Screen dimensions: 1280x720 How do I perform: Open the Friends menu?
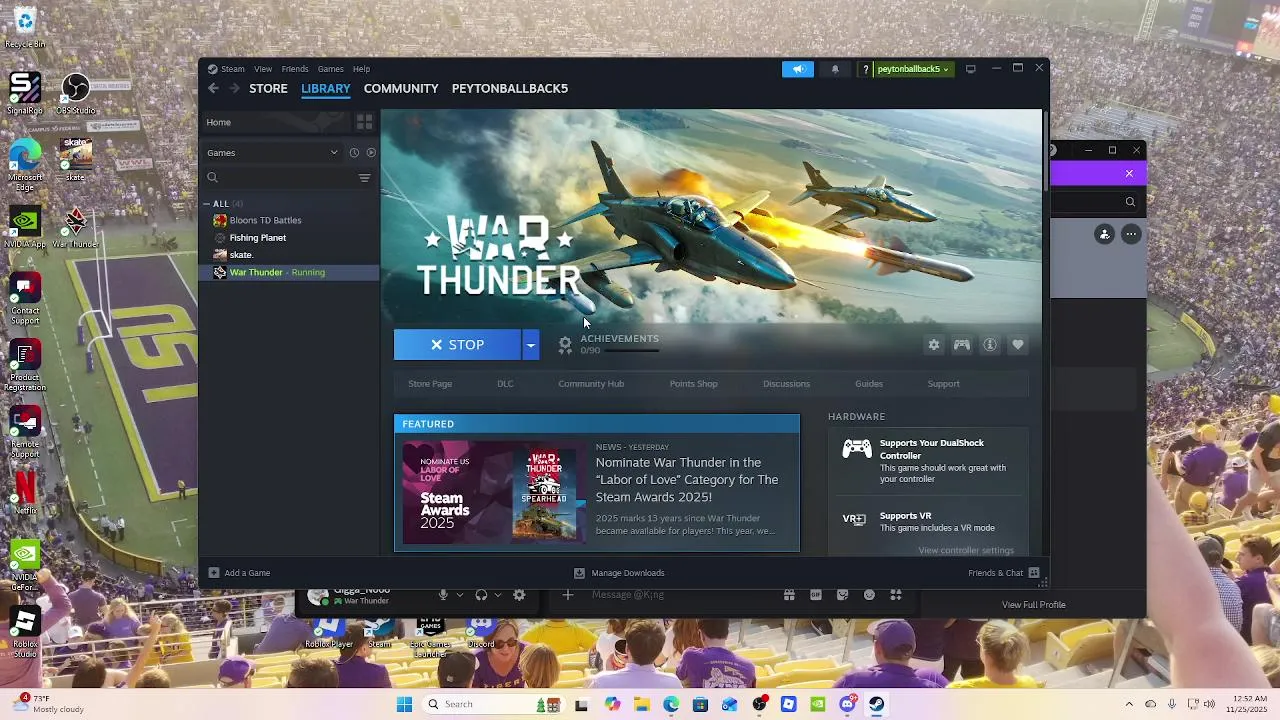pyautogui.click(x=295, y=69)
